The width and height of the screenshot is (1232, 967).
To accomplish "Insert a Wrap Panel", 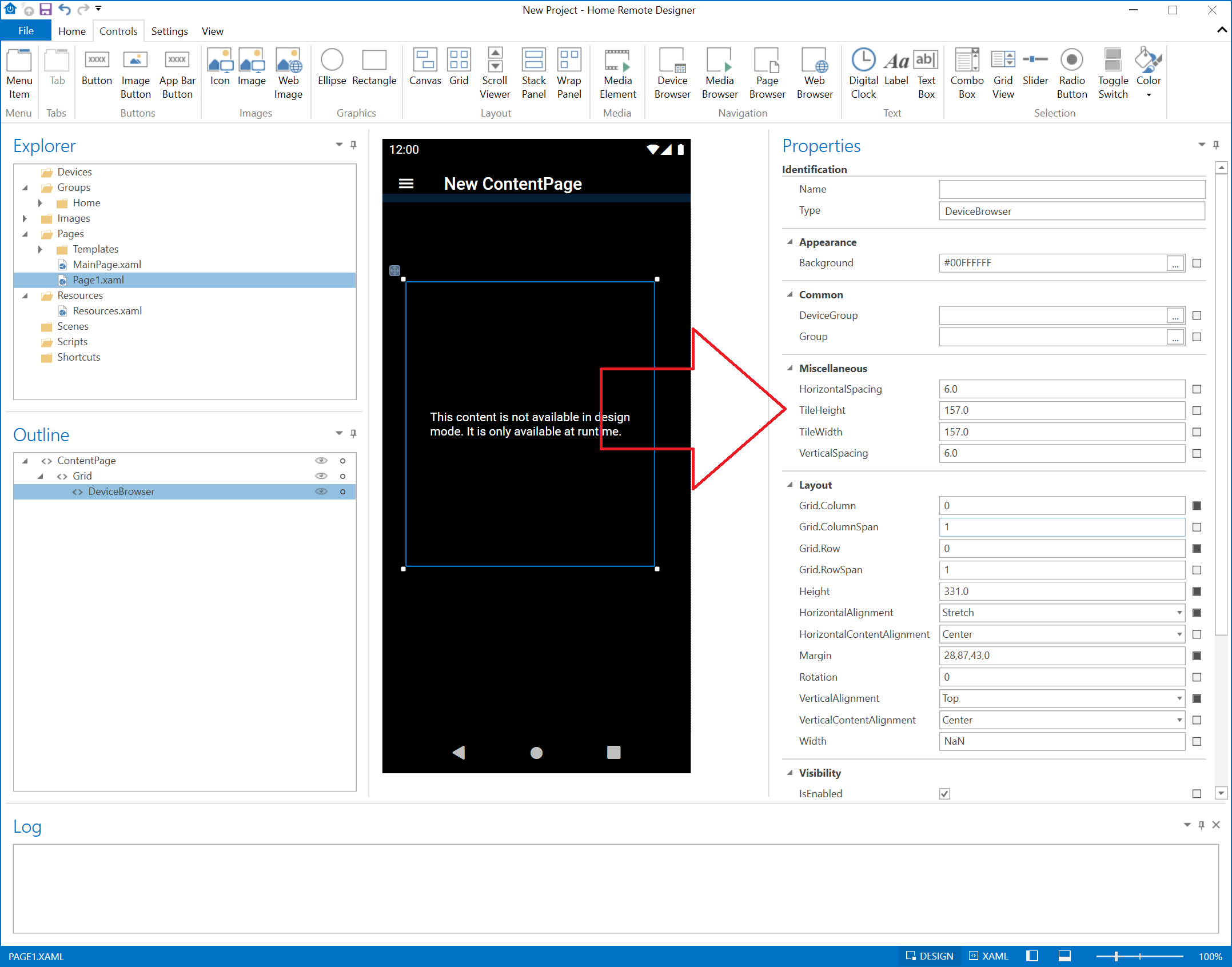I will tap(569, 74).
